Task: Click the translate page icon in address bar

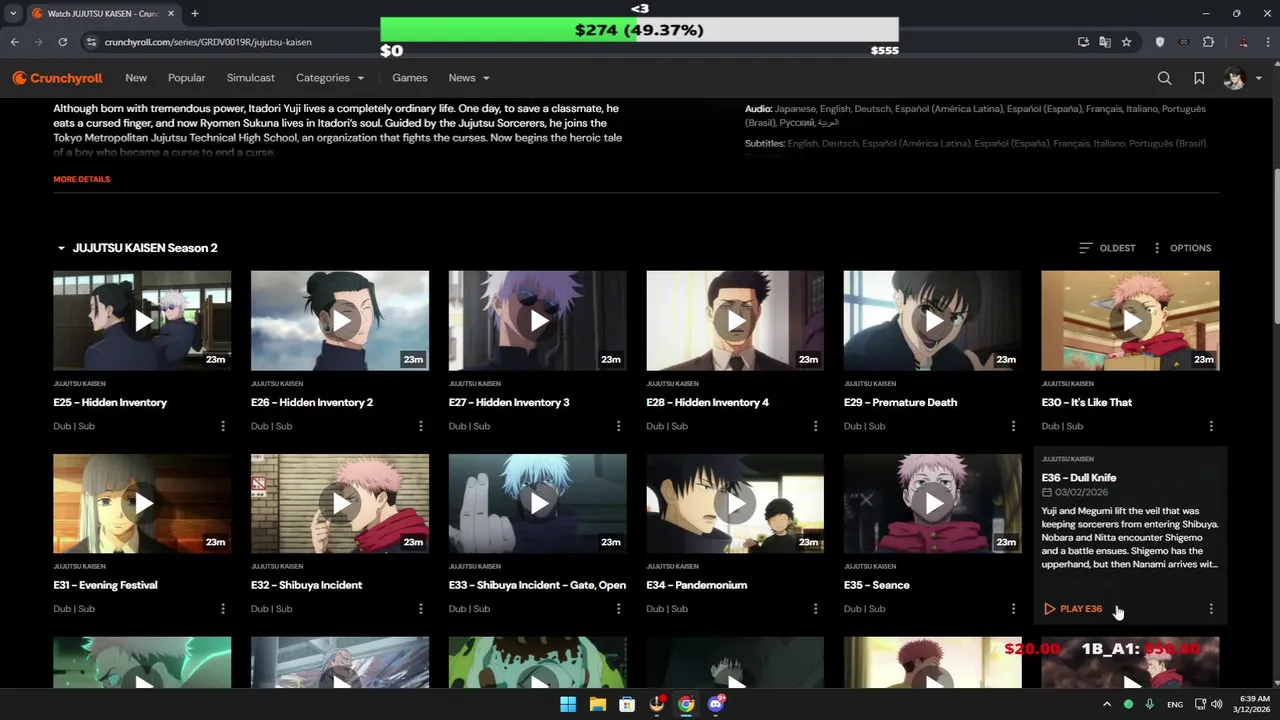Action: coord(1104,42)
